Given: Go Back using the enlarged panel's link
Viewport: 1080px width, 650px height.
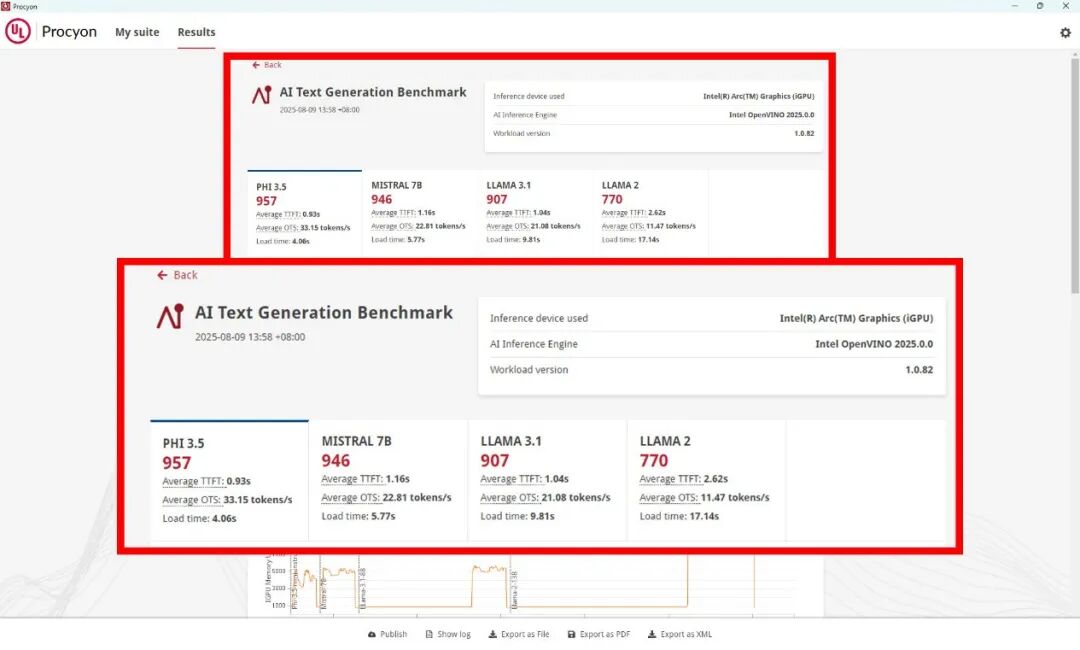Looking at the screenshot, I should (x=178, y=275).
